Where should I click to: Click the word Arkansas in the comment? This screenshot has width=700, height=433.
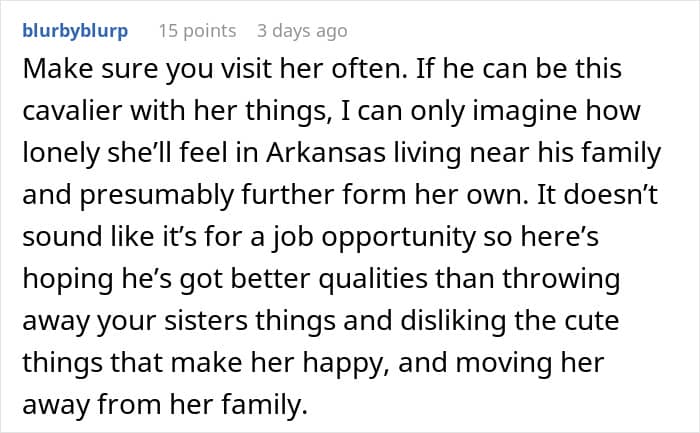pyautogui.click(x=326, y=153)
